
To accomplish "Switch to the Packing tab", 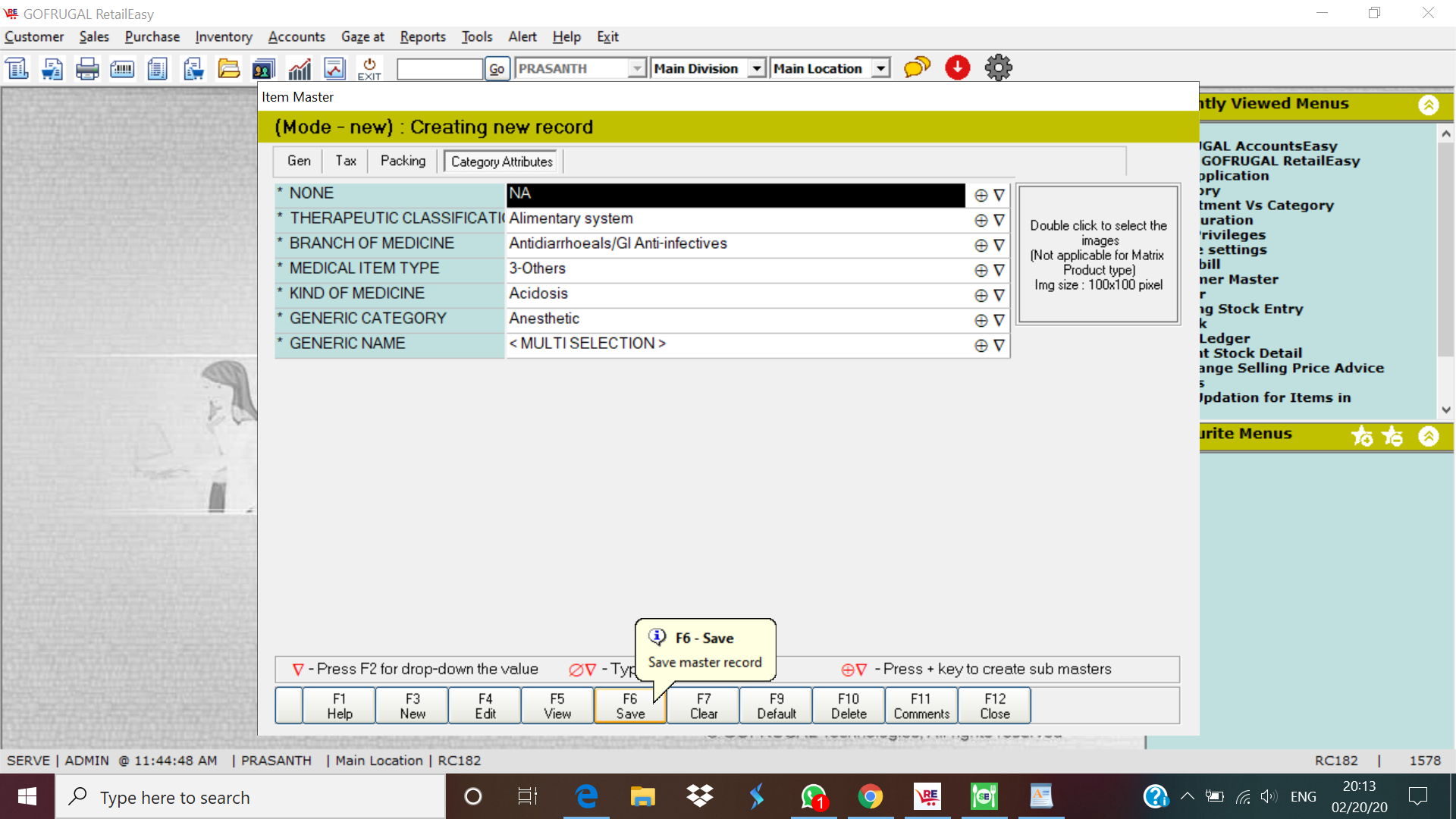I will pos(403,161).
